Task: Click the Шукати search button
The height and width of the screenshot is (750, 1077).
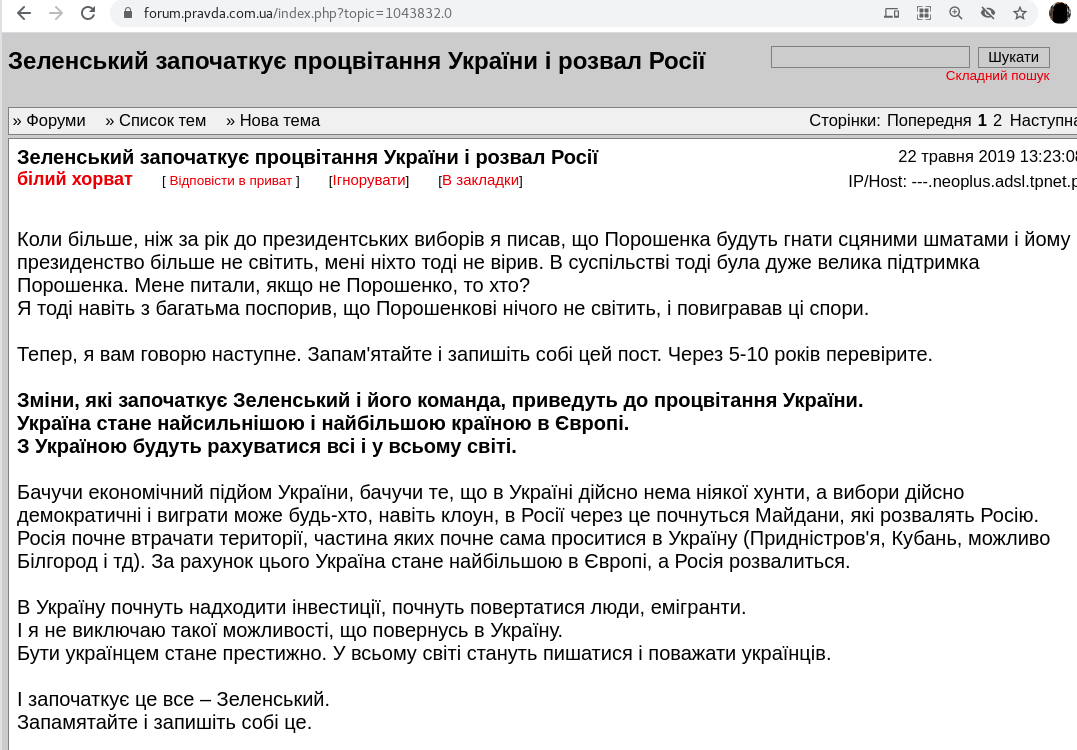Action: point(1014,57)
